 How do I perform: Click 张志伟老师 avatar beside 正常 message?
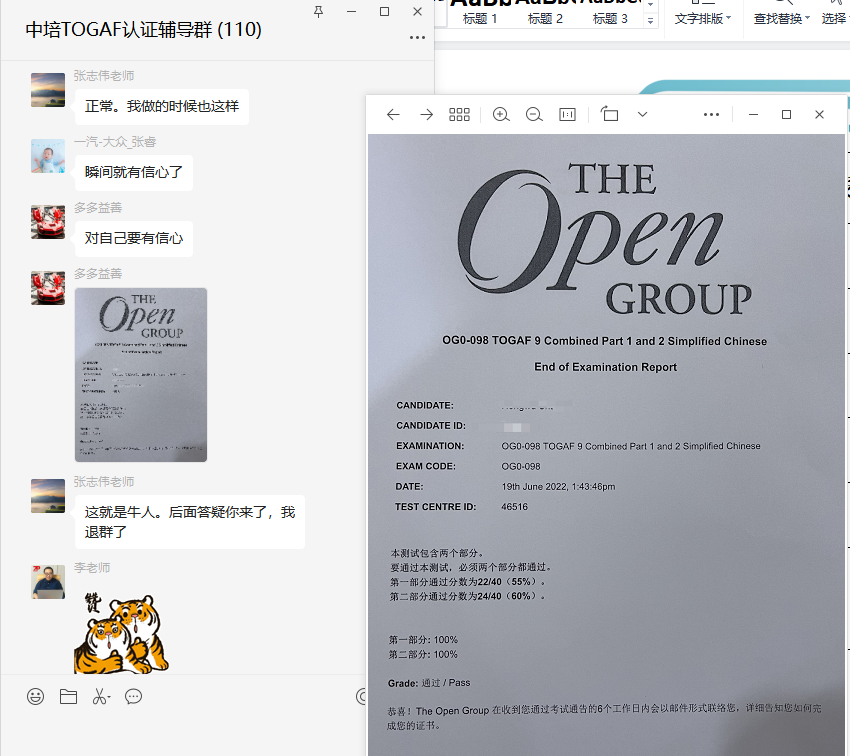point(48,90)
